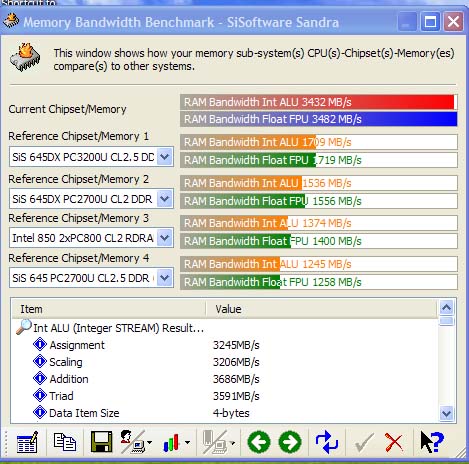
Task: Open dropdown arrow next to user/computer icon
Action: coord(149,443)
